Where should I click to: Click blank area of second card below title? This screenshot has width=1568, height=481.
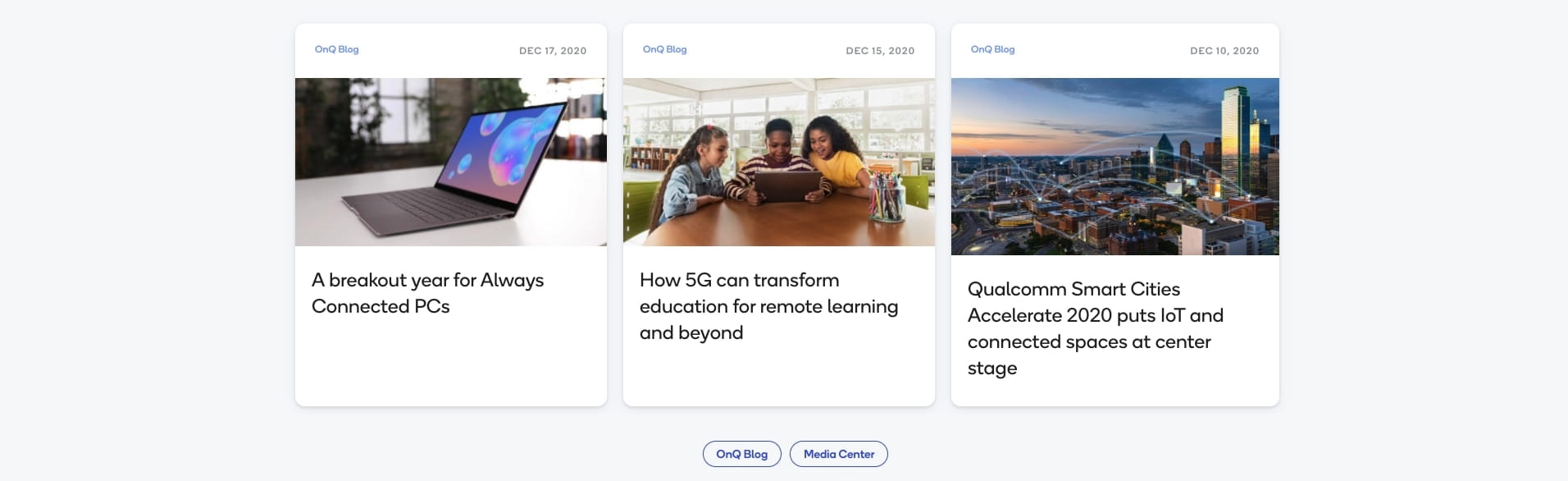pyautogui.click(x=779, y=373)
